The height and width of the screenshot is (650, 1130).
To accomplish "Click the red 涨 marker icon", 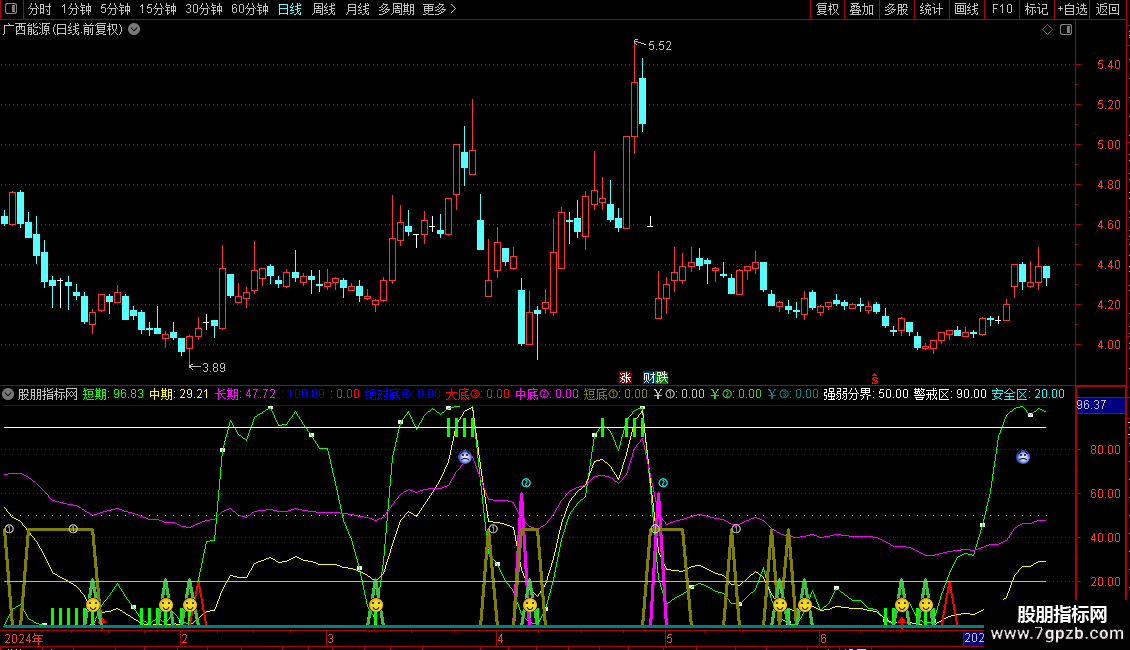I will [x=625, y=378].
